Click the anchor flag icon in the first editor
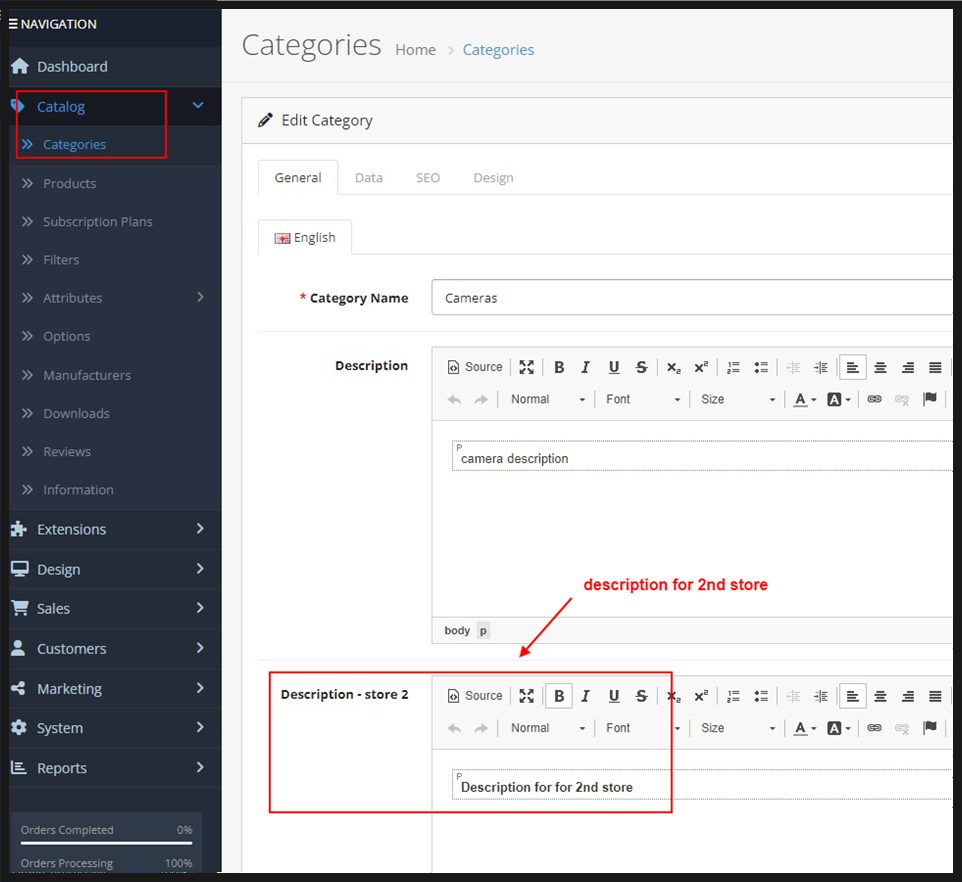 930,399
